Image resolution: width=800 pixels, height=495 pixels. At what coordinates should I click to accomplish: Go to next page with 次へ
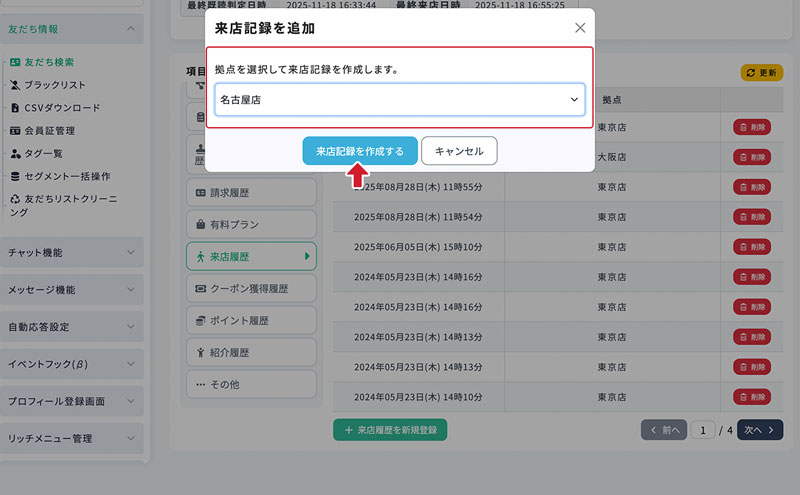pyautogui.click(x=760, y=430)
